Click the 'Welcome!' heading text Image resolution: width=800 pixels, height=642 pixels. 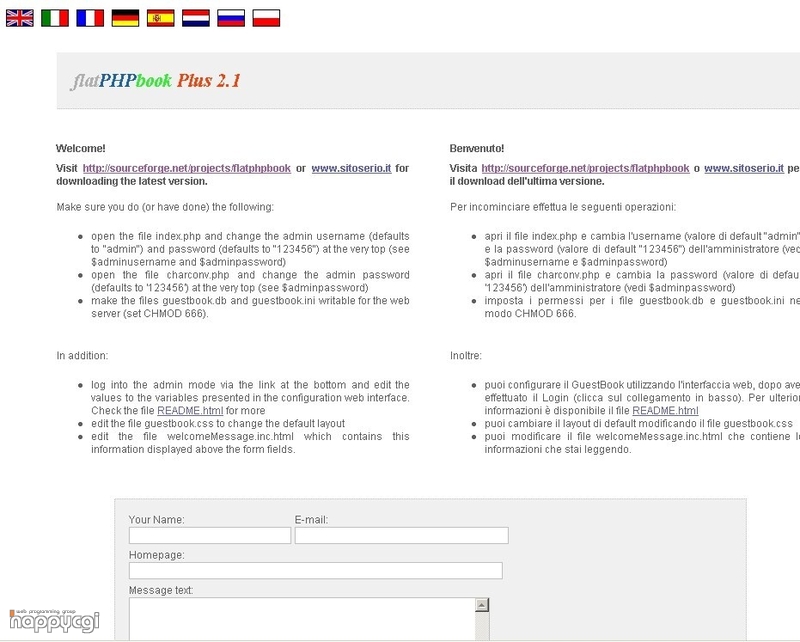click(81, 149)
